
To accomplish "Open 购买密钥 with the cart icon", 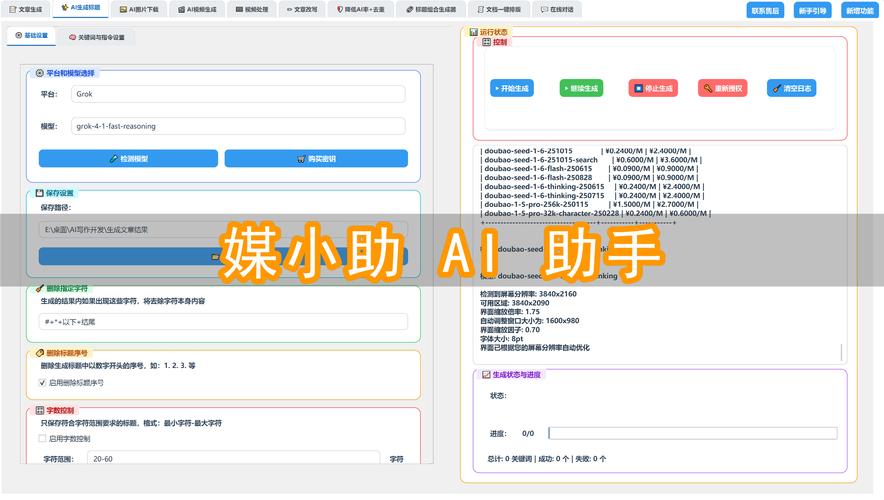I will click(x=316, y=158).
